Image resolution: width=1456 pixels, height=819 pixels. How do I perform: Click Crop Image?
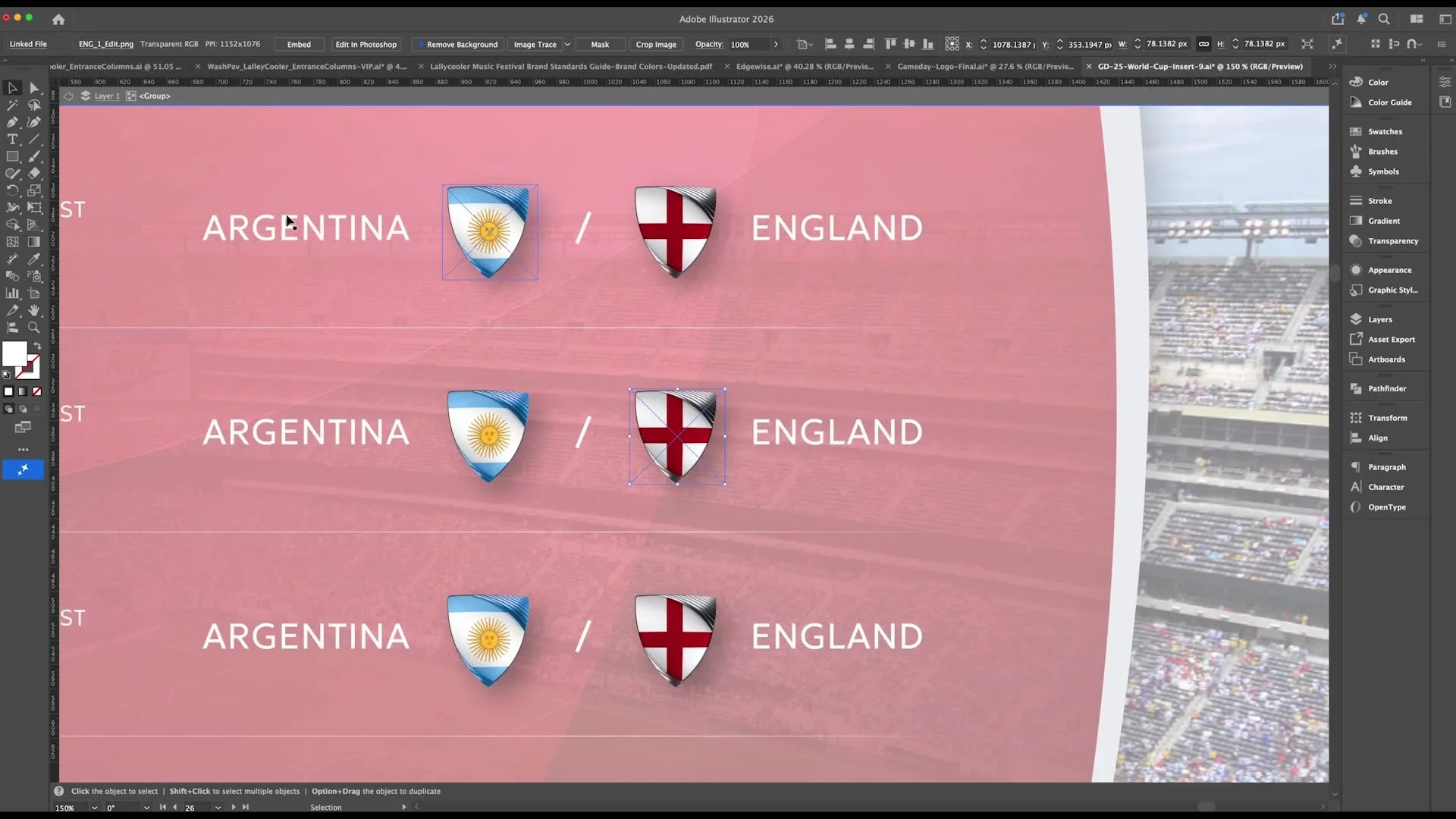(656, 44)
